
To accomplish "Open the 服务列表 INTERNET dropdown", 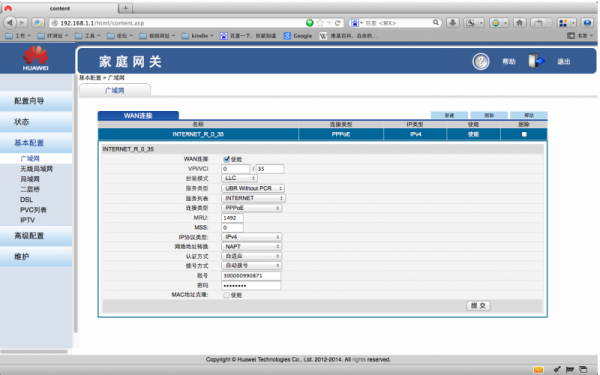I will tap(253, 198).
